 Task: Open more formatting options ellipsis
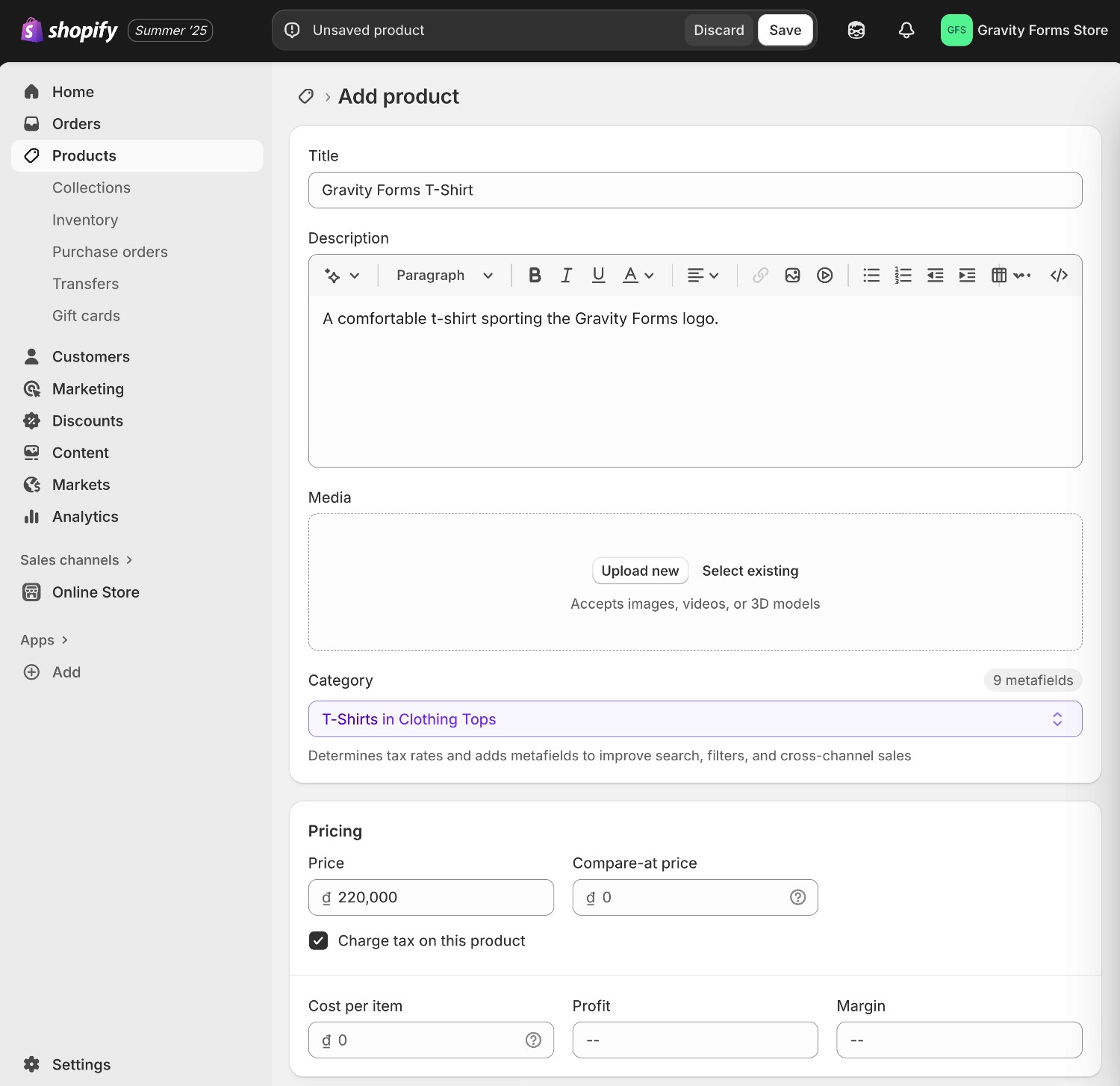1022,276
